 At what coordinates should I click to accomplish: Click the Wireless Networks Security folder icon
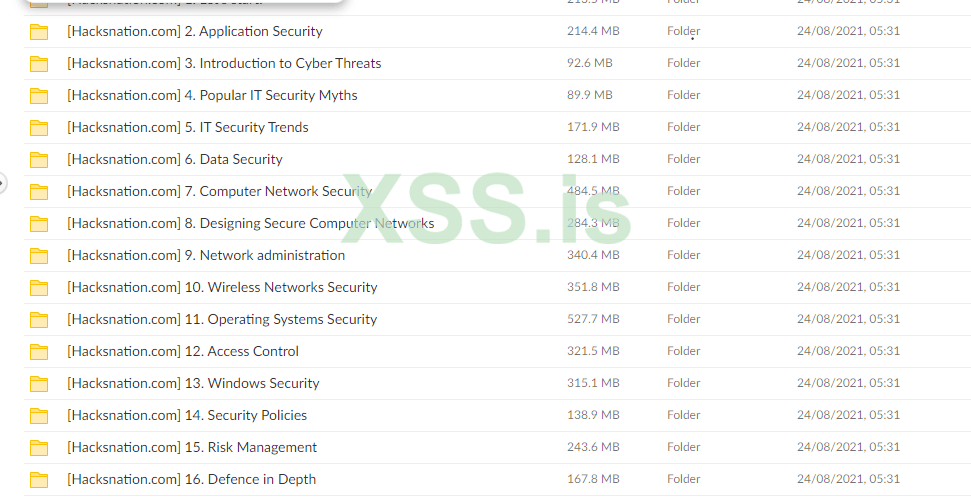coord(39,288)
